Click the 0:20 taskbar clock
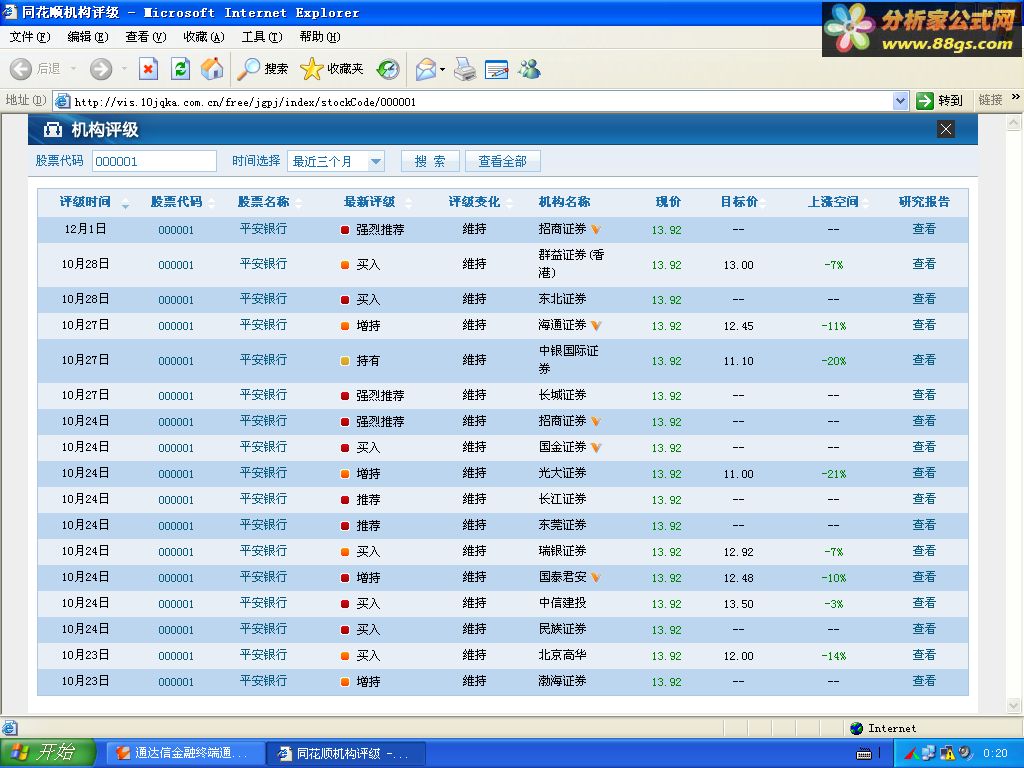 [995, 754]
